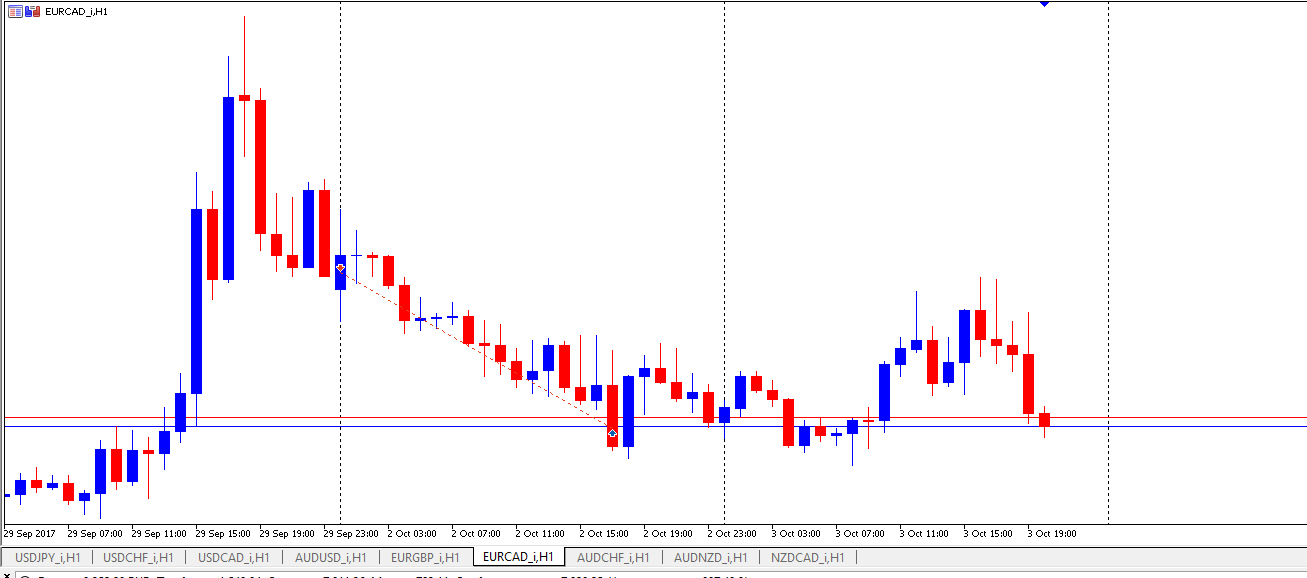Click the '29 Sep 07:00' time label

coord(96,534)
